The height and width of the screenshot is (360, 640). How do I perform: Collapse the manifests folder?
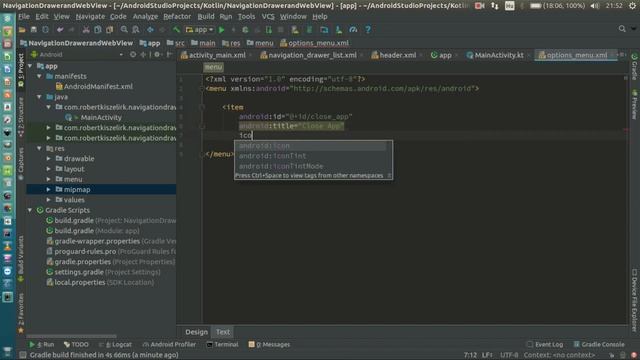pos(40,76)
